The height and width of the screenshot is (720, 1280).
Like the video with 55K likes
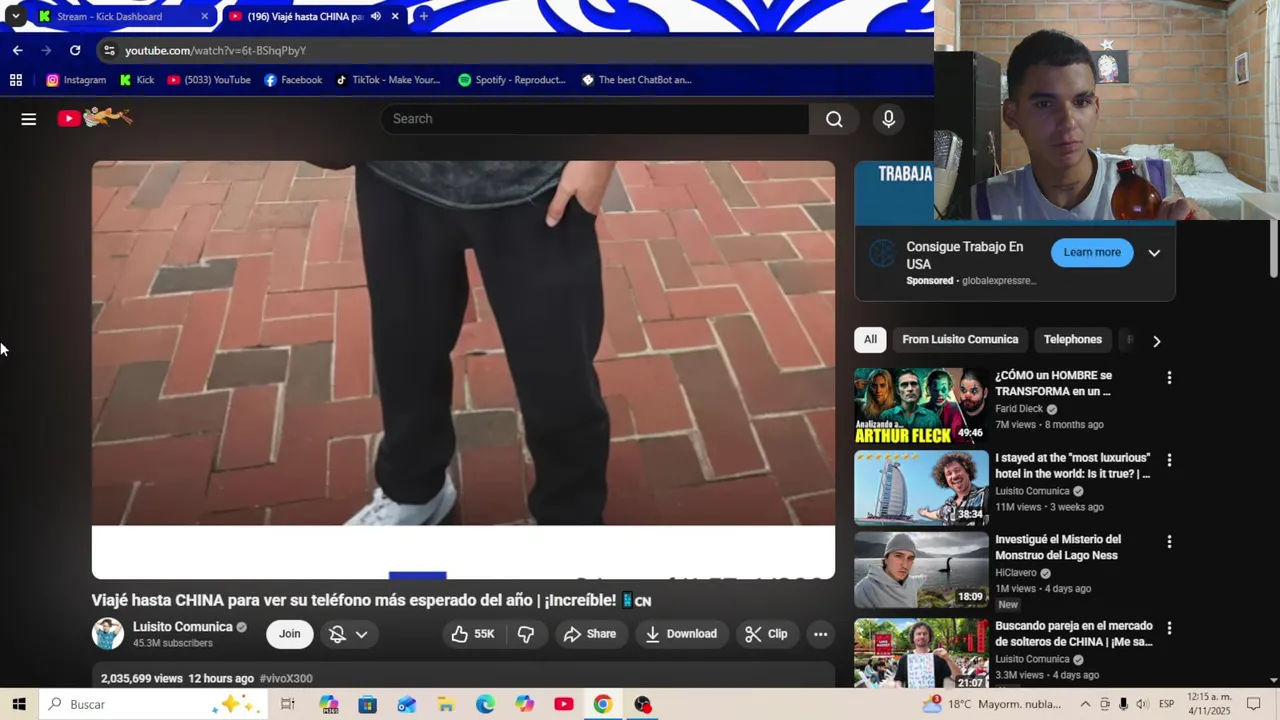pyautogui.click(x=473, y=634)
